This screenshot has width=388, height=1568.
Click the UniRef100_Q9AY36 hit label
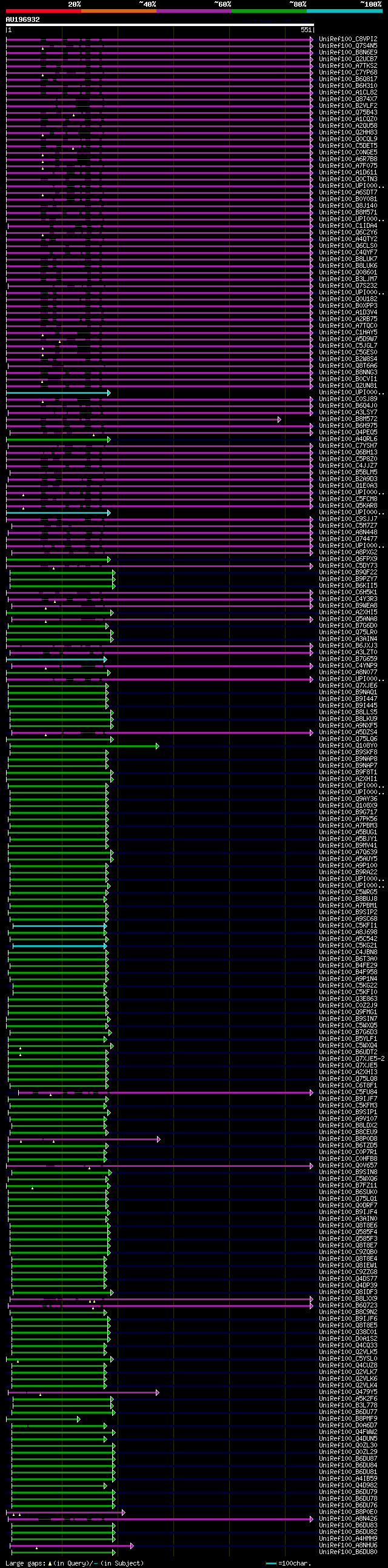[348, 799]
